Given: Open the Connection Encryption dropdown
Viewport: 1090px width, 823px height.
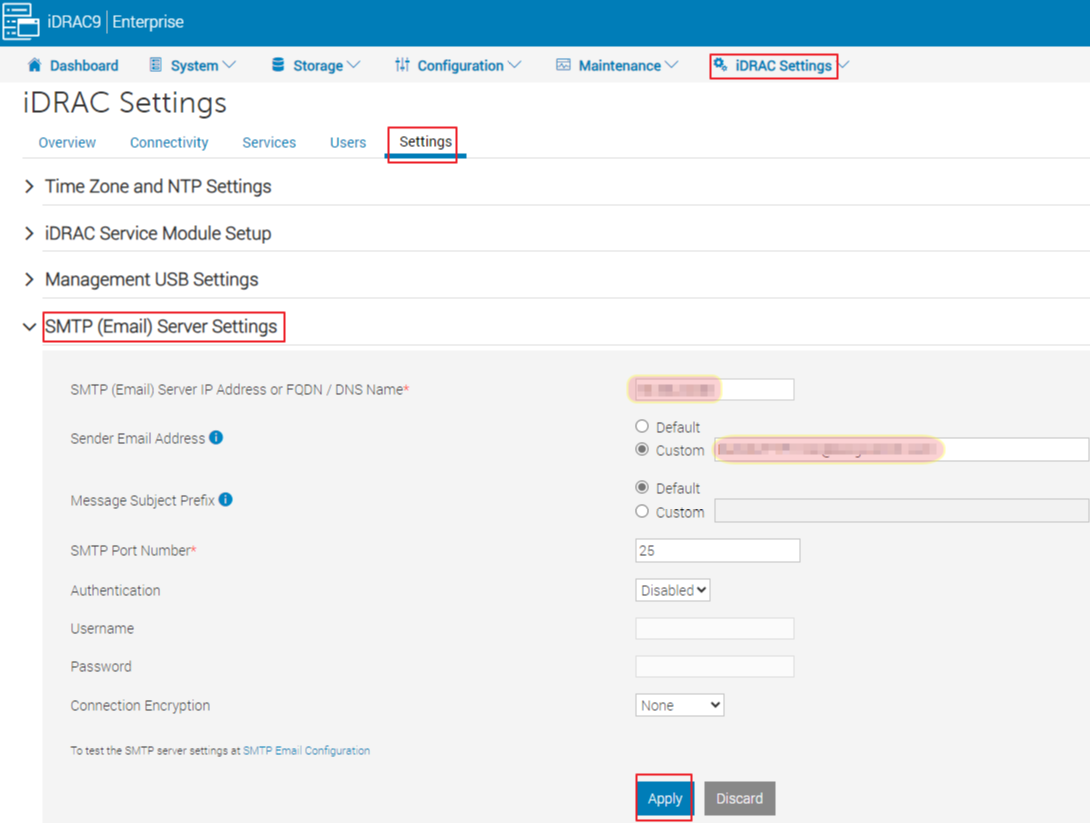Looking at the screenshot, I should point(679,705).
